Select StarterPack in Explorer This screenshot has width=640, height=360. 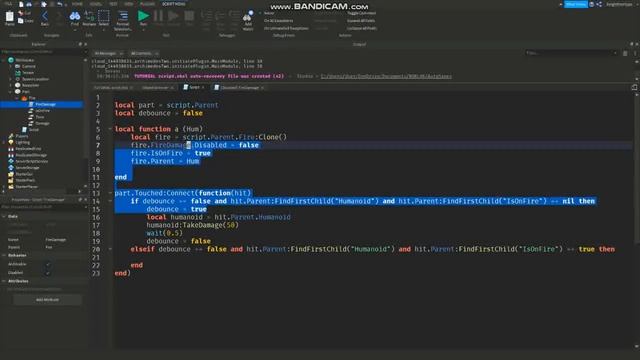25,180
